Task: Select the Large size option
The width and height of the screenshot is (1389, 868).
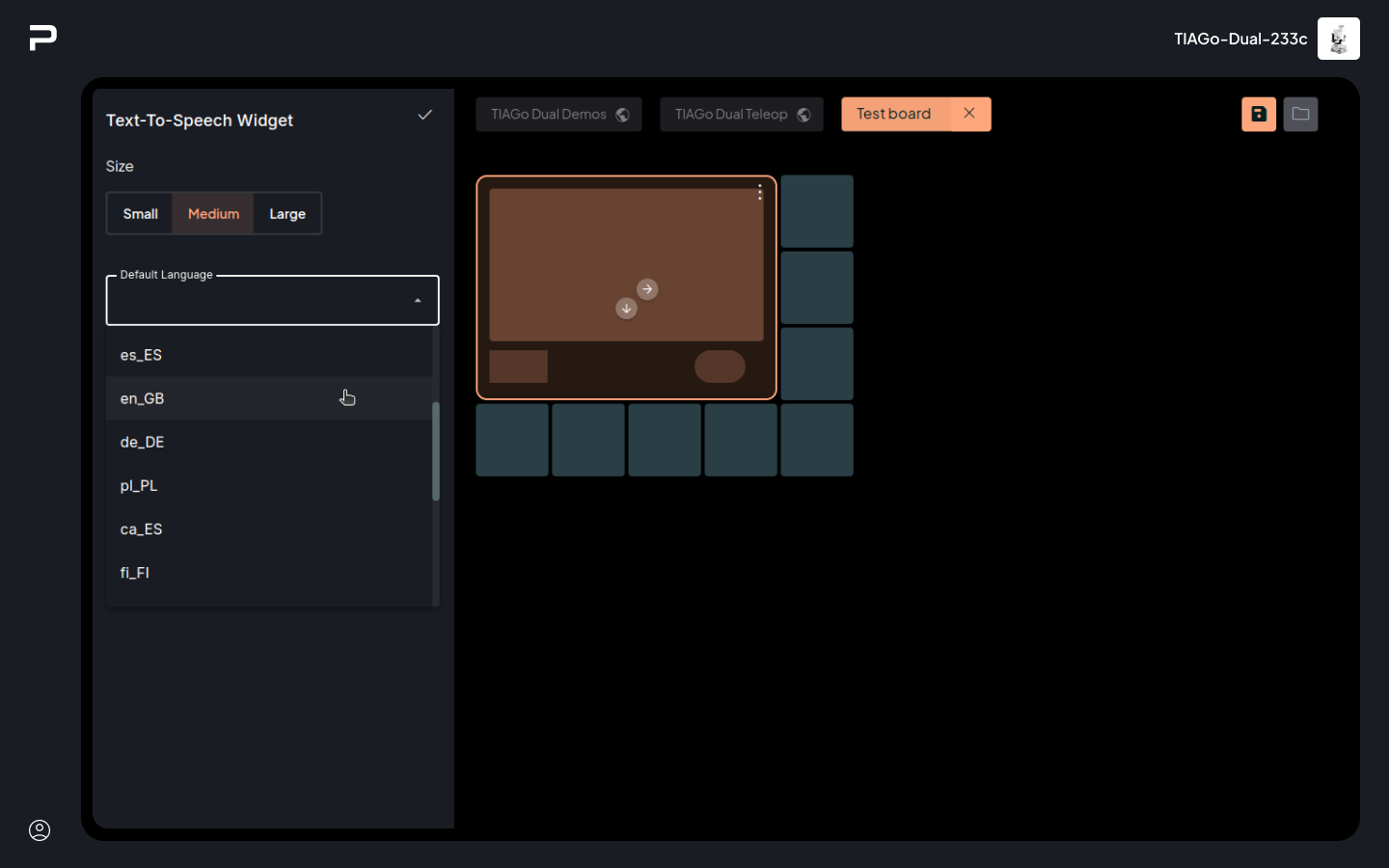Action: (x=287, y=214)
